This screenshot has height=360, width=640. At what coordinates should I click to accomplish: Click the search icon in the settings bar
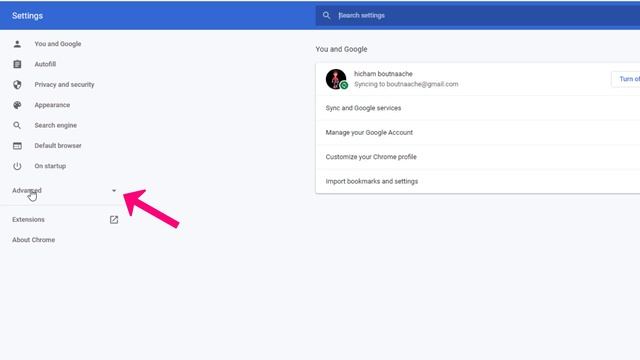coord(326,15)
